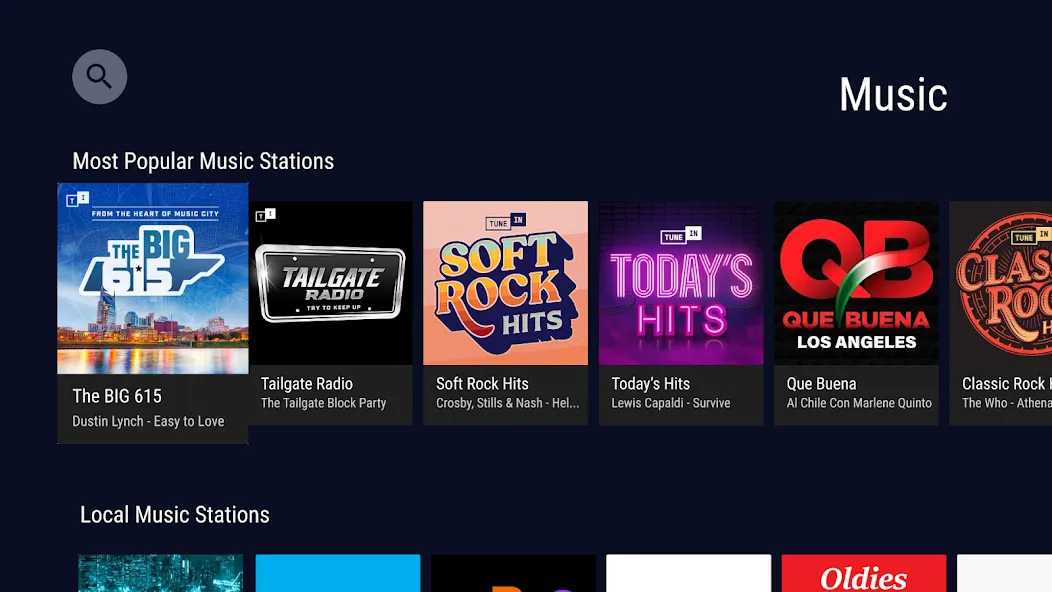Click TuneIn logo on Soft Rock Hits
Image resolution: width=1052 pixels, height=592 pixels.
(x=506, y=221)
